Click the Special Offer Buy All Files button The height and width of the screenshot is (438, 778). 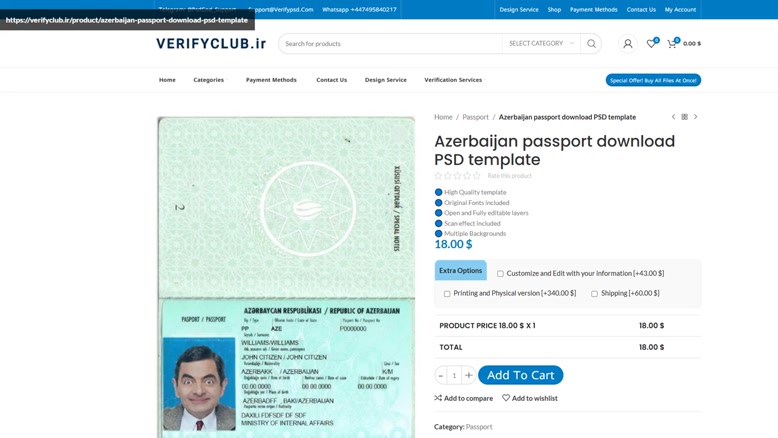[653, 80]
